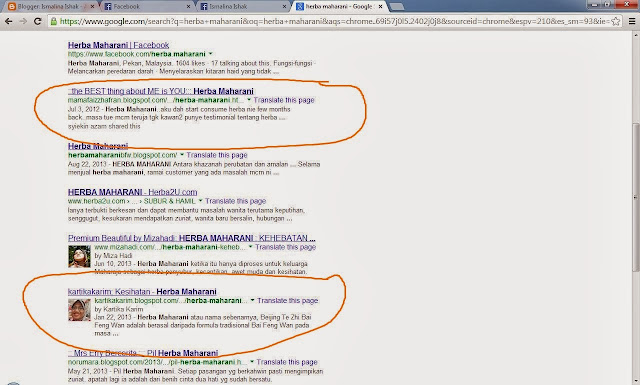Bookmark this page with the star icon
The image size is (640, 385).
pos(616,21)
